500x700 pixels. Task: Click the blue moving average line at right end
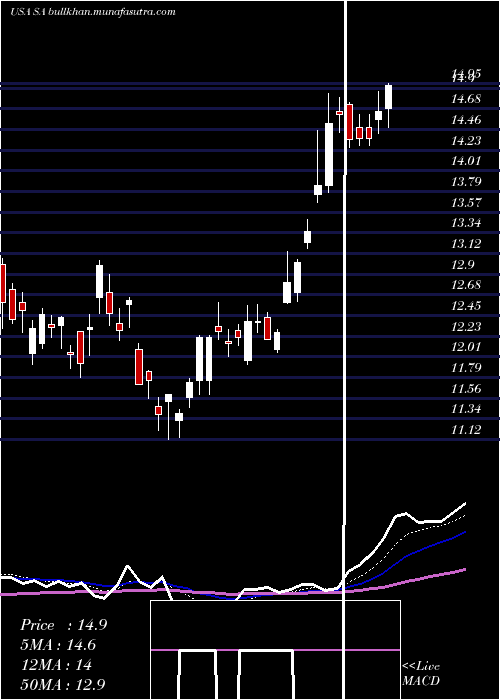click(x=463, y=533)
